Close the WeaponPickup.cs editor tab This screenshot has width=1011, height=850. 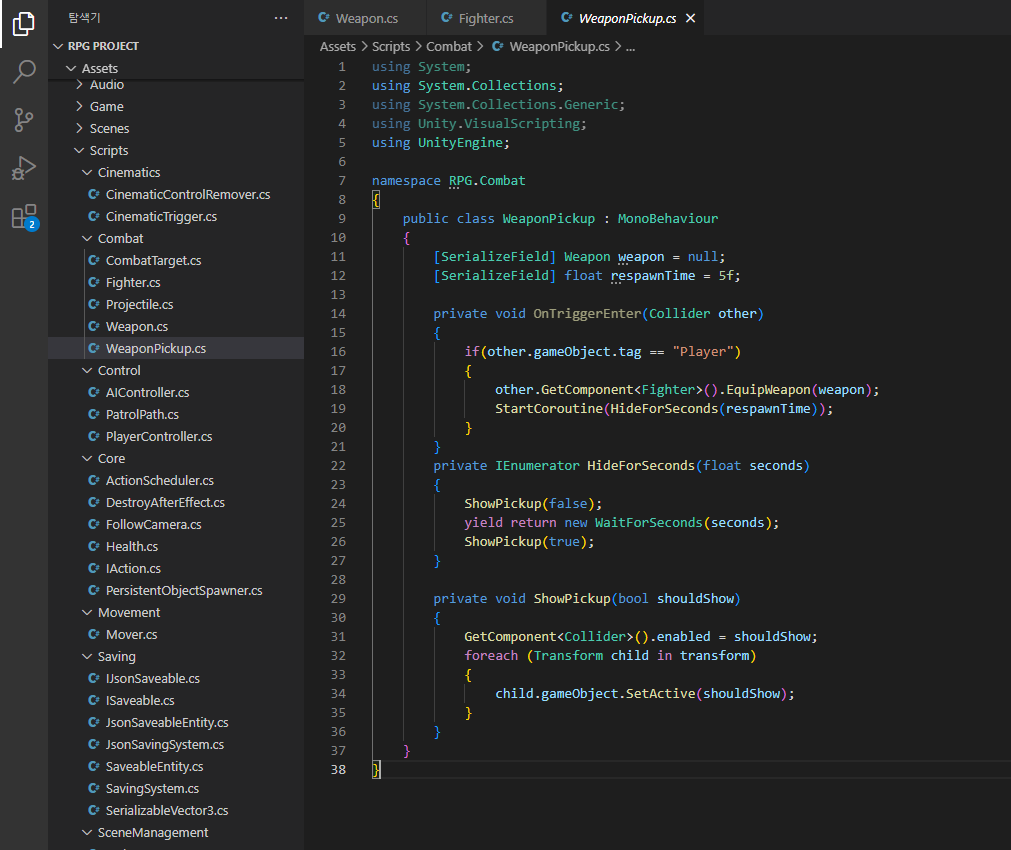[690, 18]
